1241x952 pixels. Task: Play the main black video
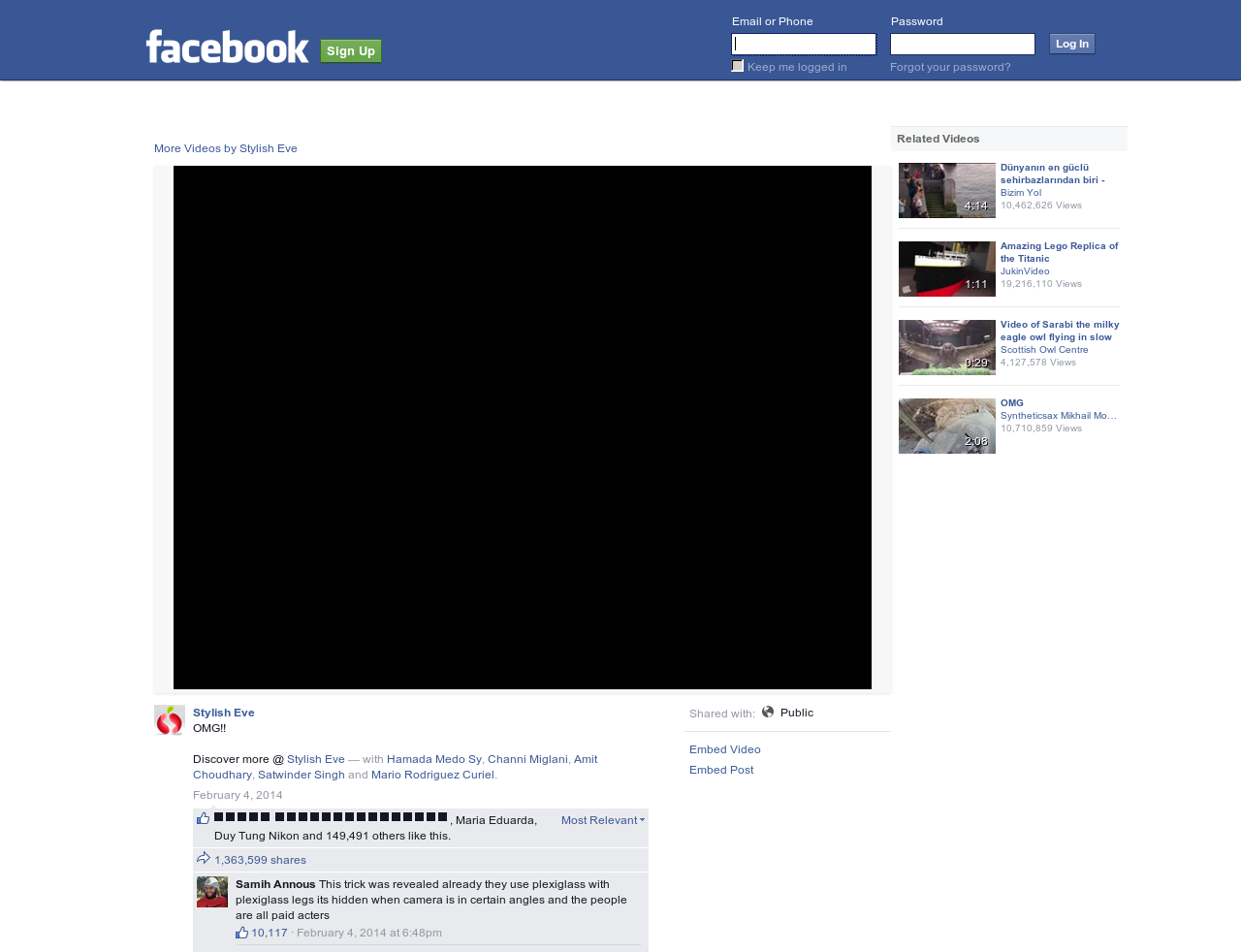click(523, 428)
